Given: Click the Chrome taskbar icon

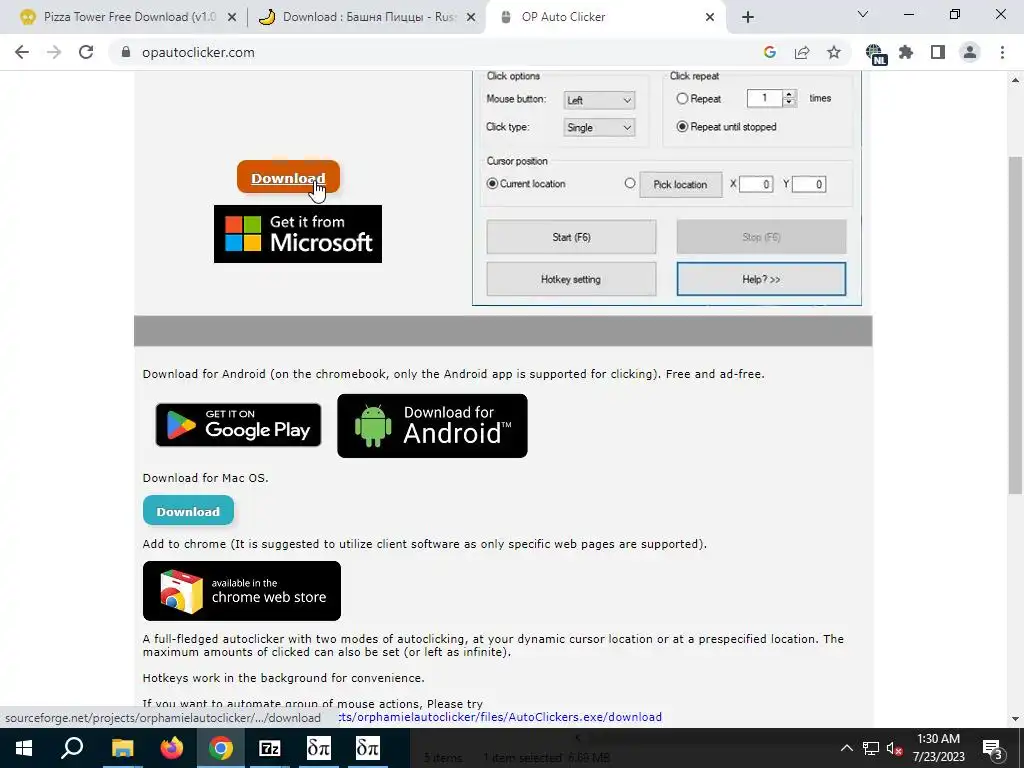Looking at the screenshot, I should pos(221,748).
